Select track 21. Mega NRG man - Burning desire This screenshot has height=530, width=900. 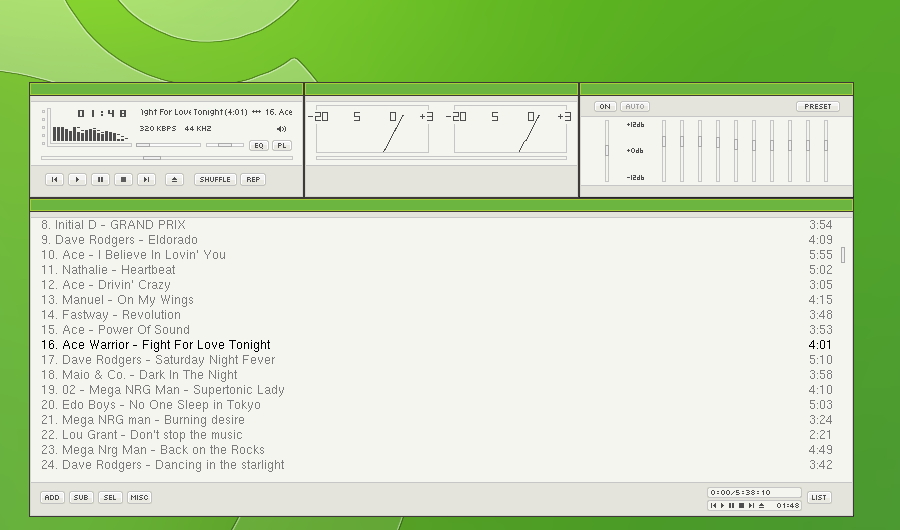[x=437, y=420]
